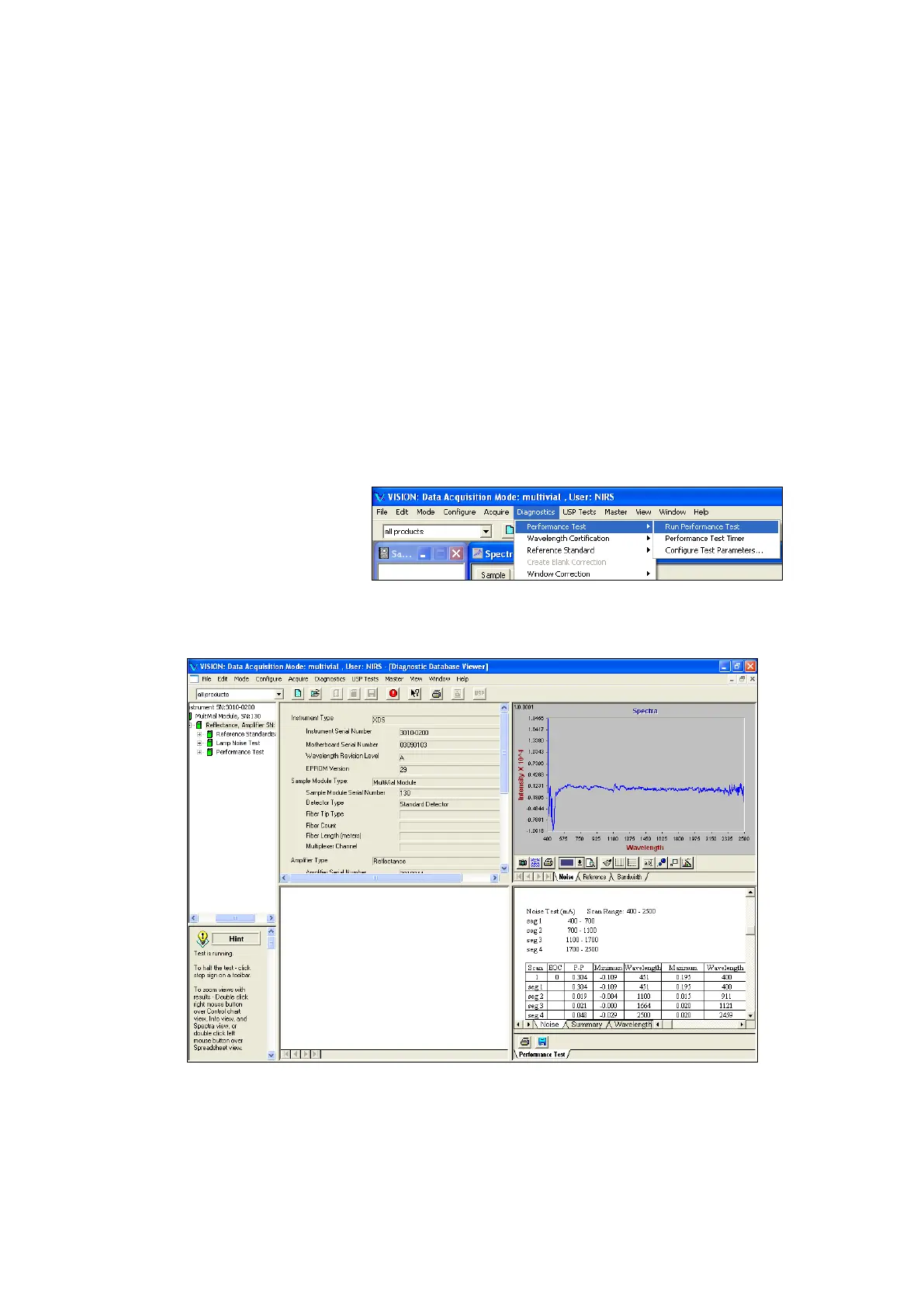Open all products dropdown in Diagnostic Database Viewer
Viewport: 924px width, 1307px height.
279,694
